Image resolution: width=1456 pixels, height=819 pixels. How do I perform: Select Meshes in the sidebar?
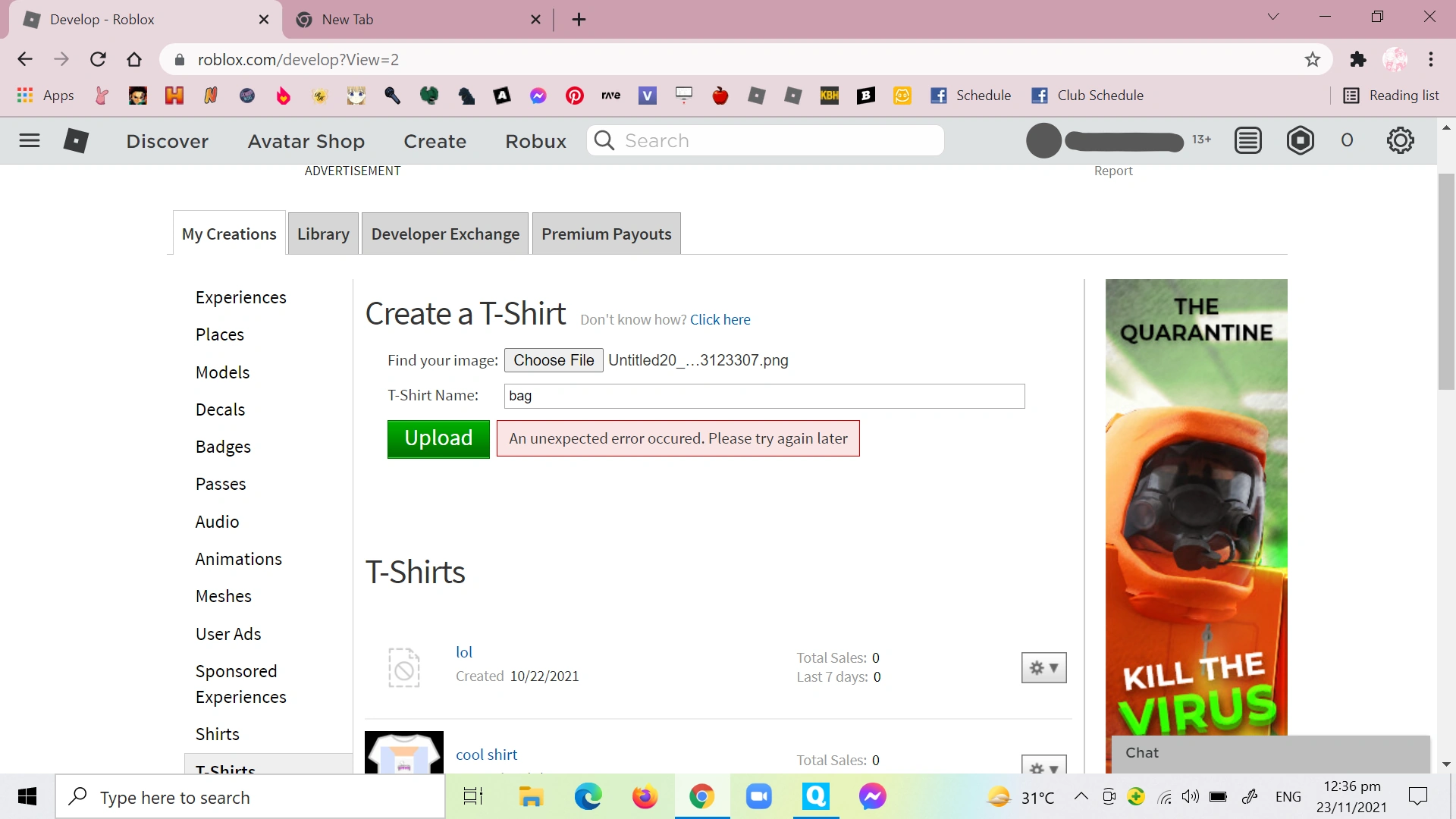(224, 596)
